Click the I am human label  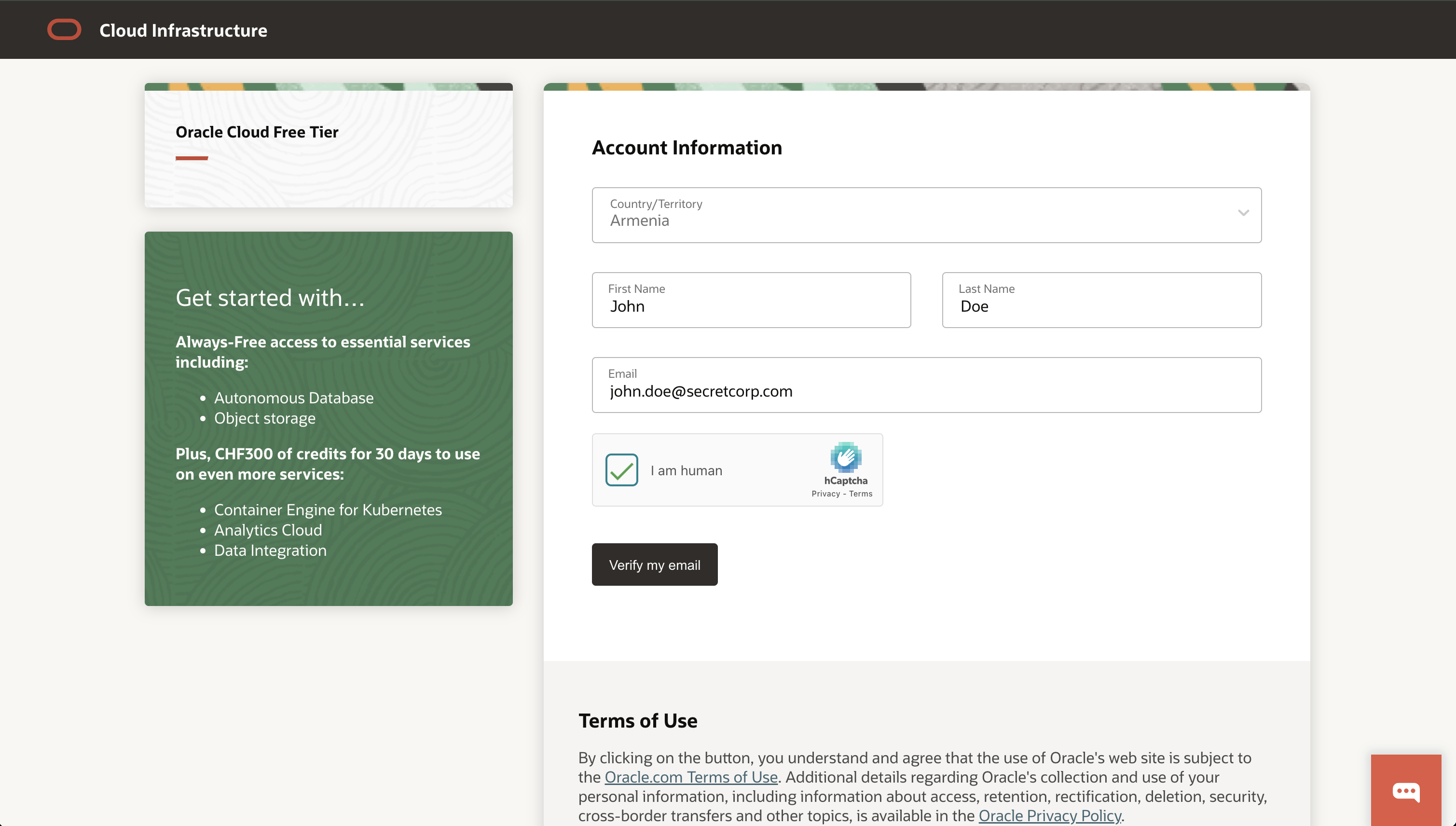pyautogui.click(x=687, y=470)
